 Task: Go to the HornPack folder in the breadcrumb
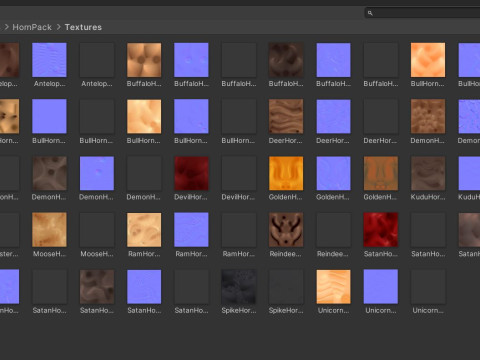coord(32,27)
